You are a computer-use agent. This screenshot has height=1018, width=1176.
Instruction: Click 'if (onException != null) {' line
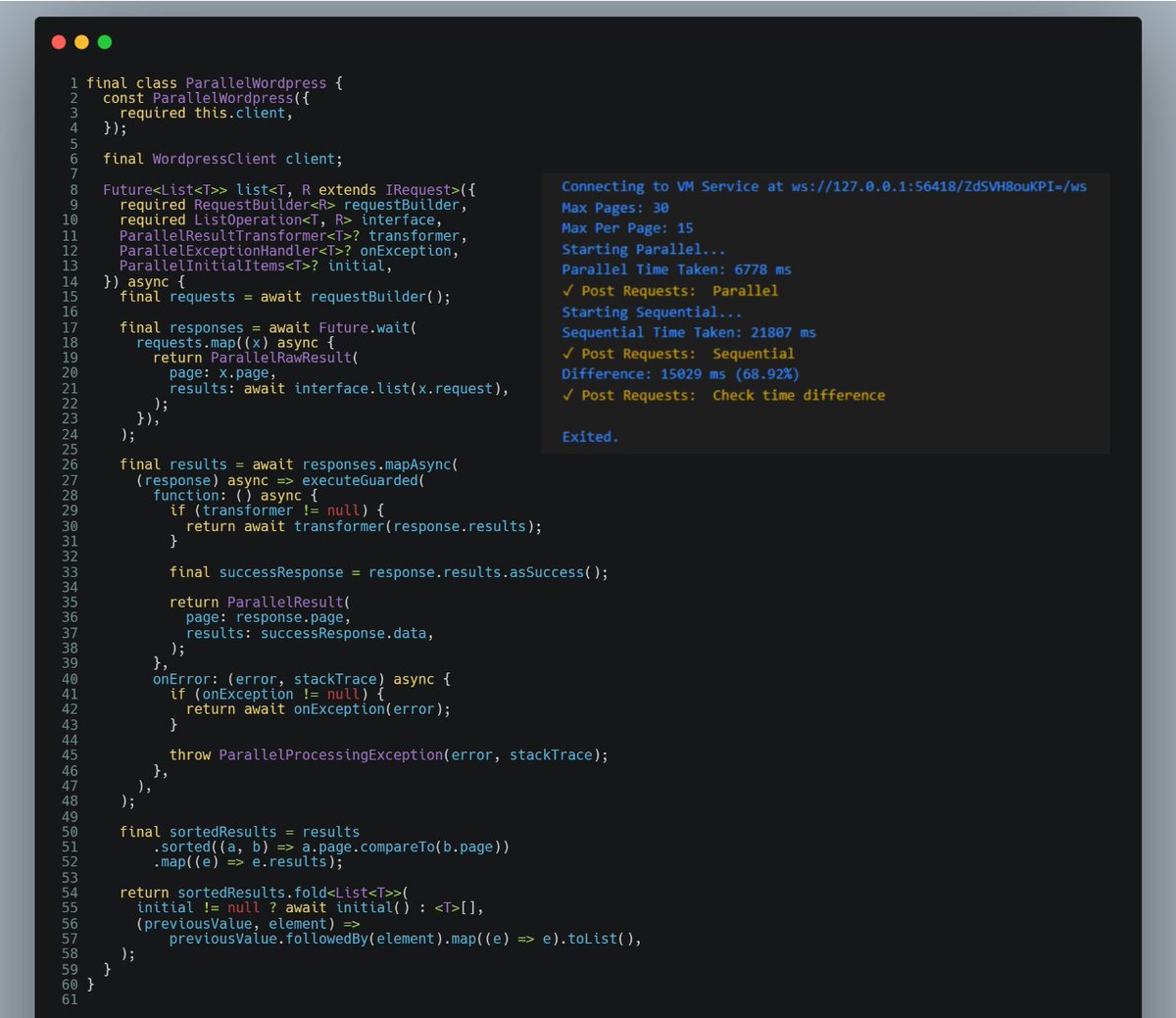coord(276,694)
